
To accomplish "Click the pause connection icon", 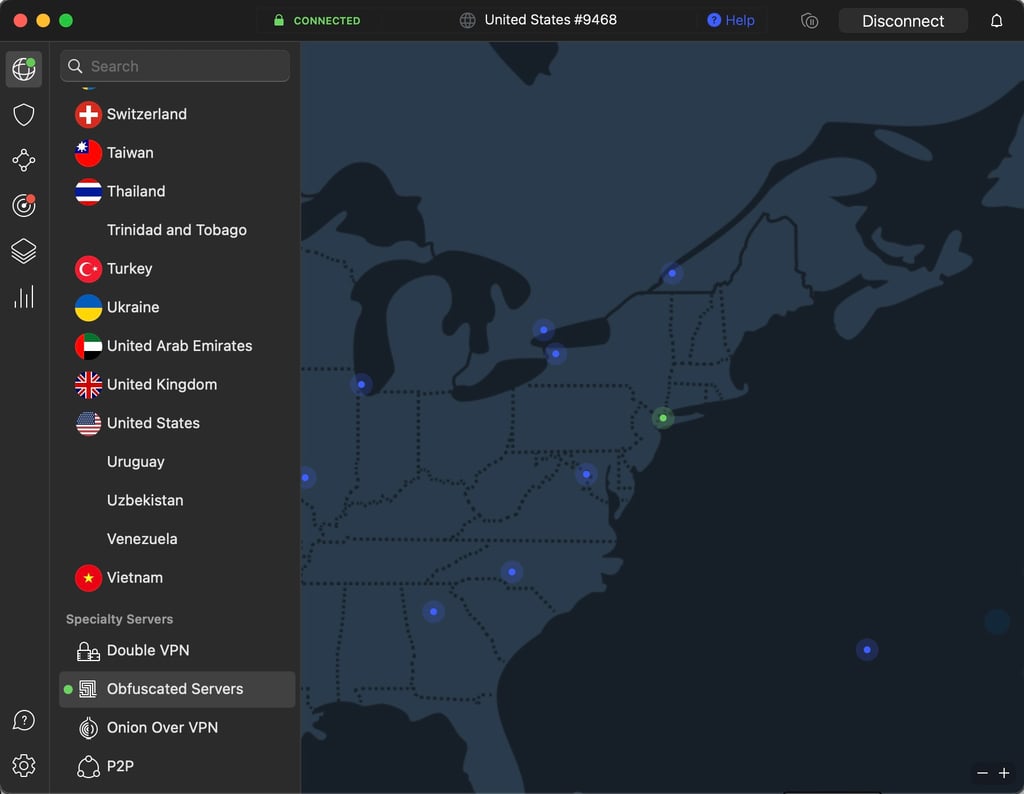I will tap(810, 21).
